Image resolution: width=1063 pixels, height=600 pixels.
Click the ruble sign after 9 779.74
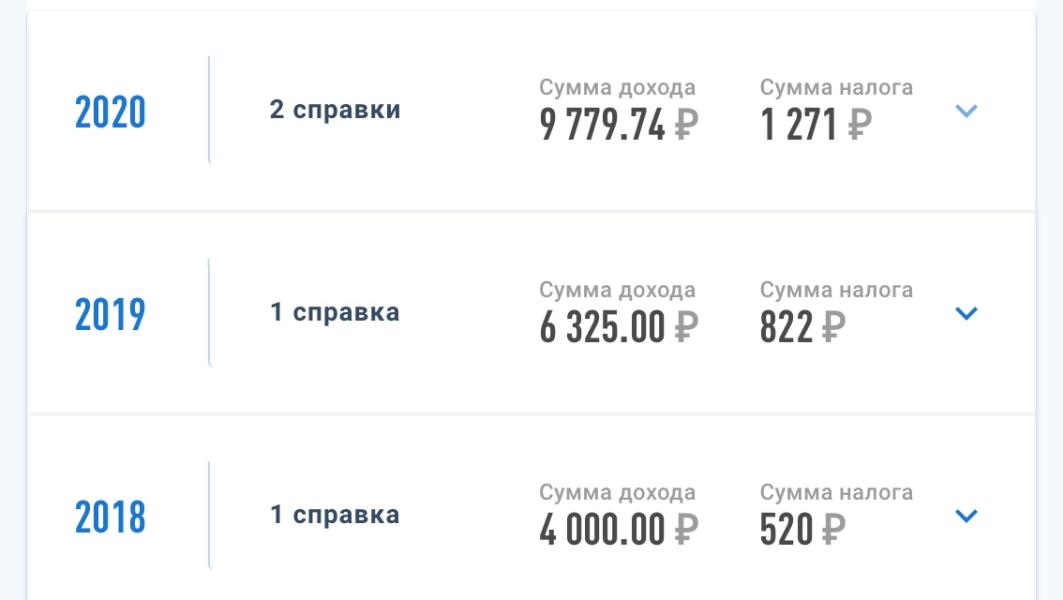[685, 126]
